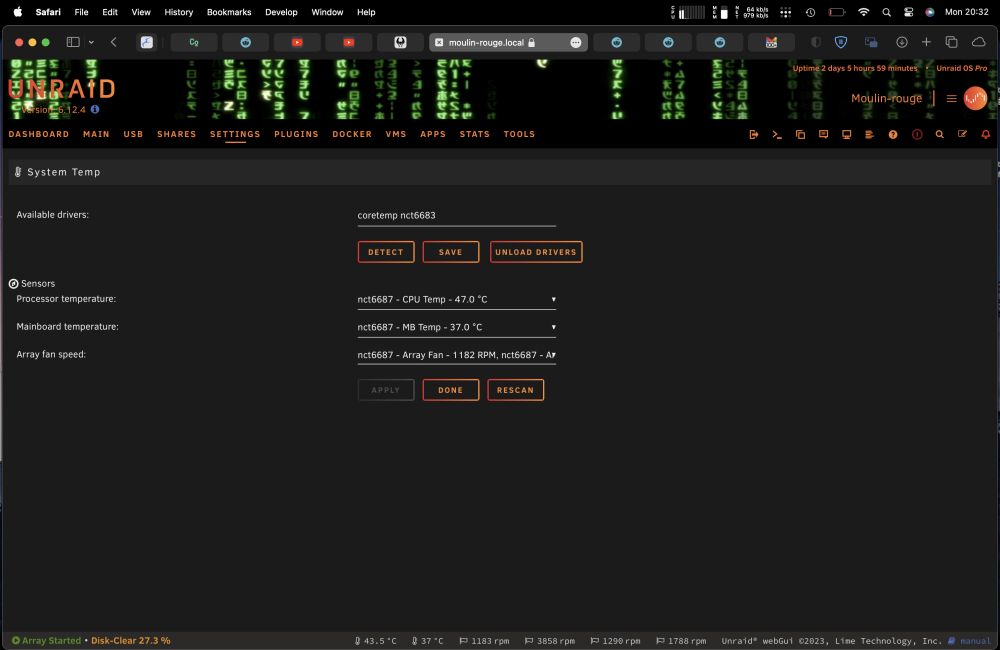Screen dimensions: 1000x650
Task: Click the info icon next to version 6.12.4
Action: (95, 109)
